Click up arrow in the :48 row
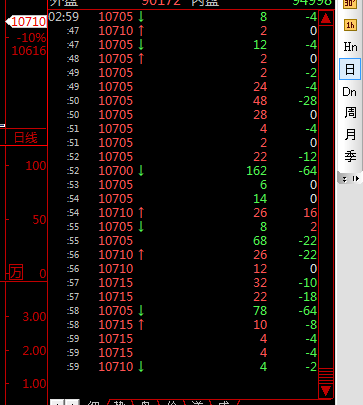The height and width of the screenshot is (405, 363). [141, 59]
